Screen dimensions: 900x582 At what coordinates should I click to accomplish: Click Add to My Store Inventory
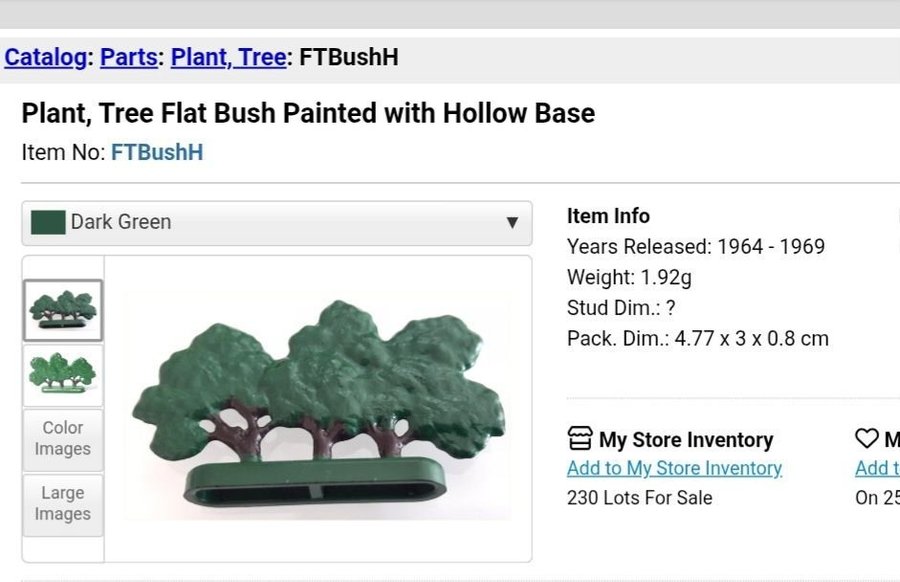pos(674,468)
